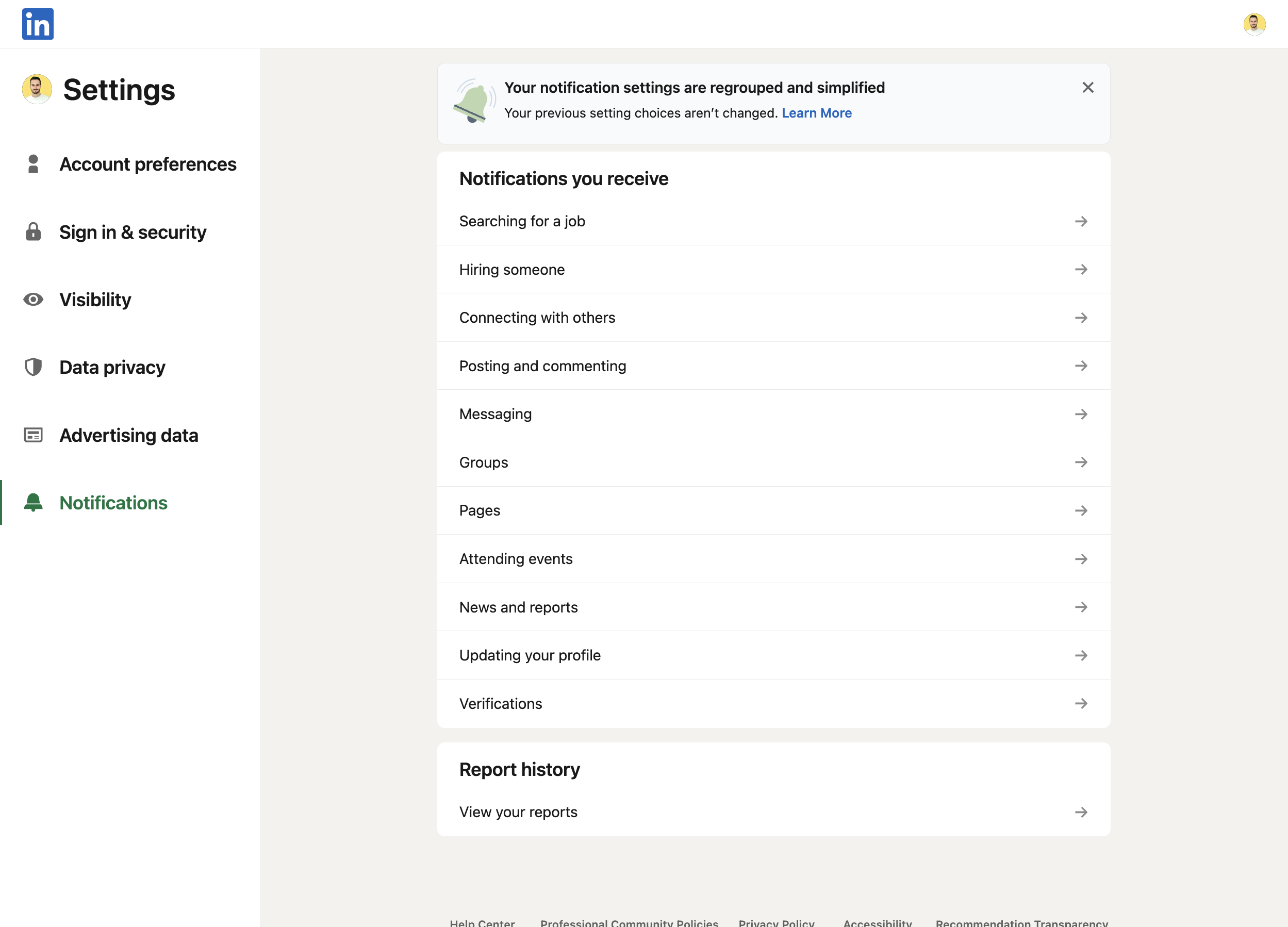Click the Notifications bell icon in sidebar
Image resolution: width=1288 pixels, height=927 pixels.
click(33, 503)
